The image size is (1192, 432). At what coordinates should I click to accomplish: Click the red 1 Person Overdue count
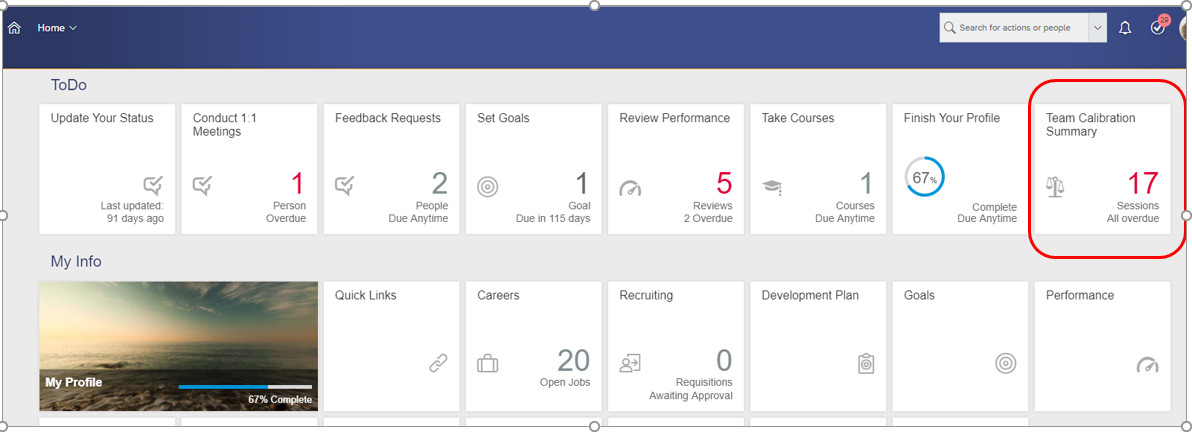tap(297, 184)
